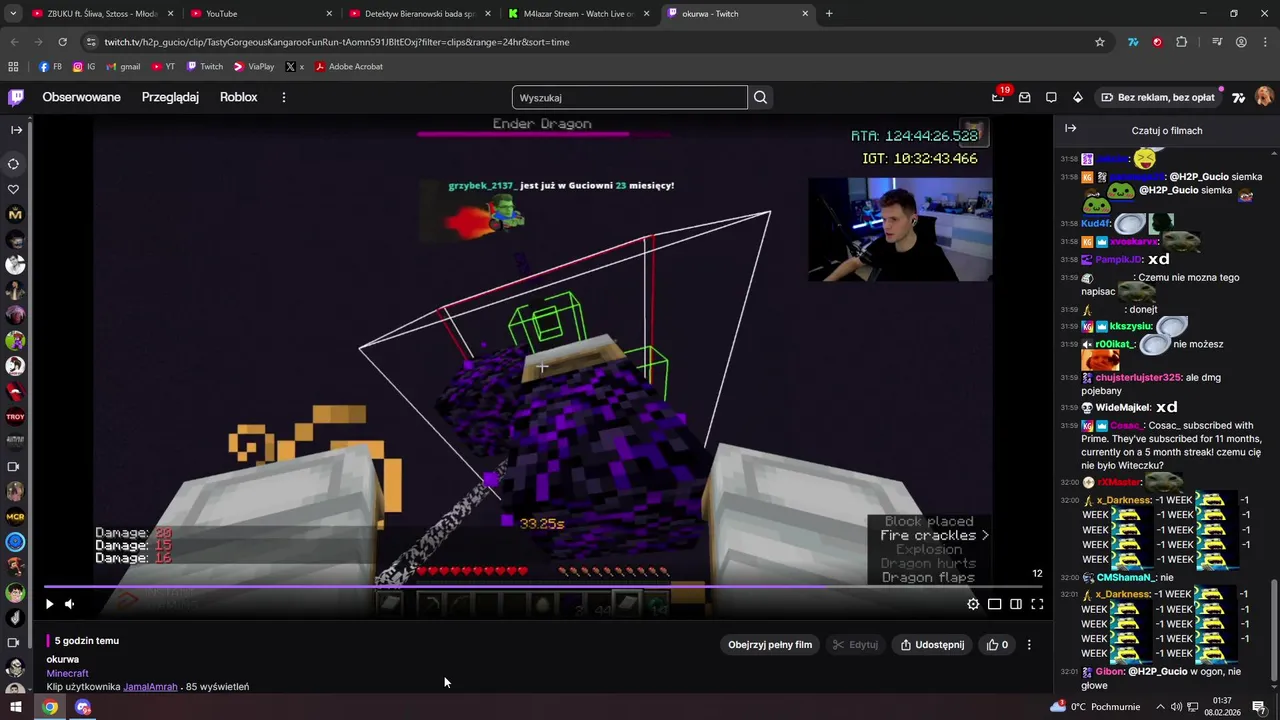Open Twitch user avatar menu
Viewport: 1280px width, 720px height.
click(x=1264, y=97)
